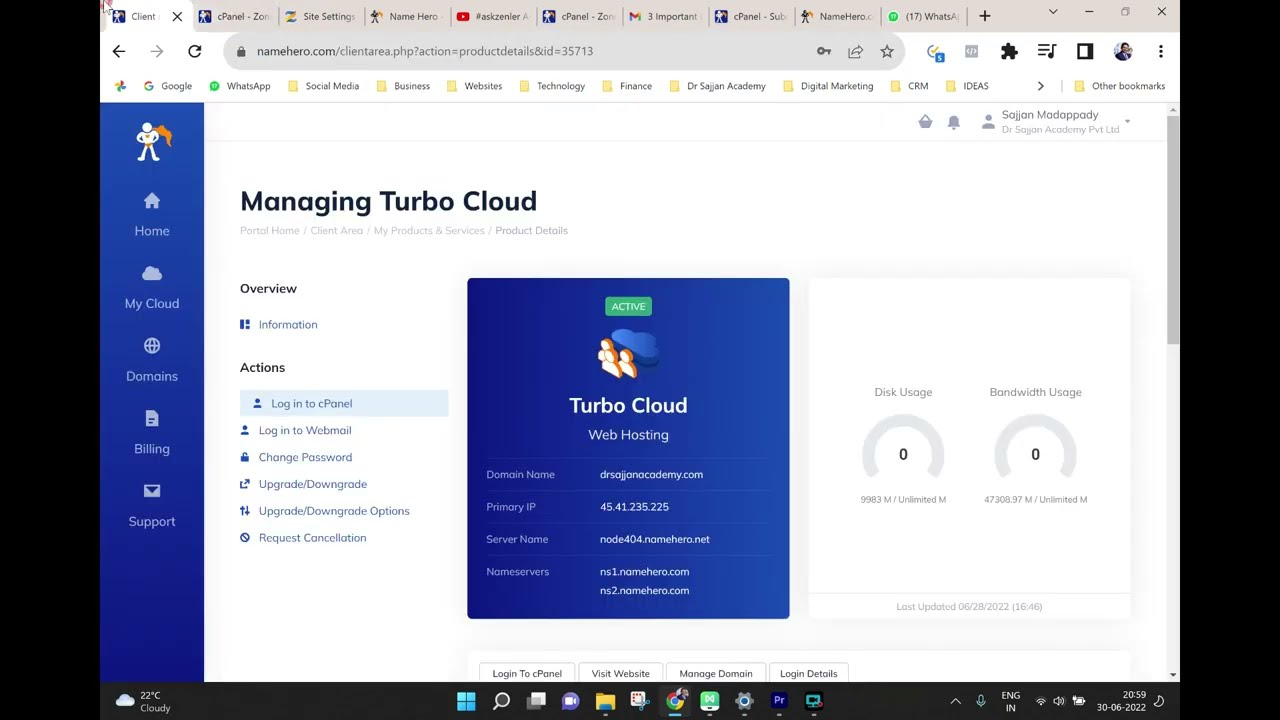Open the Chrome profile avatar

(x=1123, y=51)
